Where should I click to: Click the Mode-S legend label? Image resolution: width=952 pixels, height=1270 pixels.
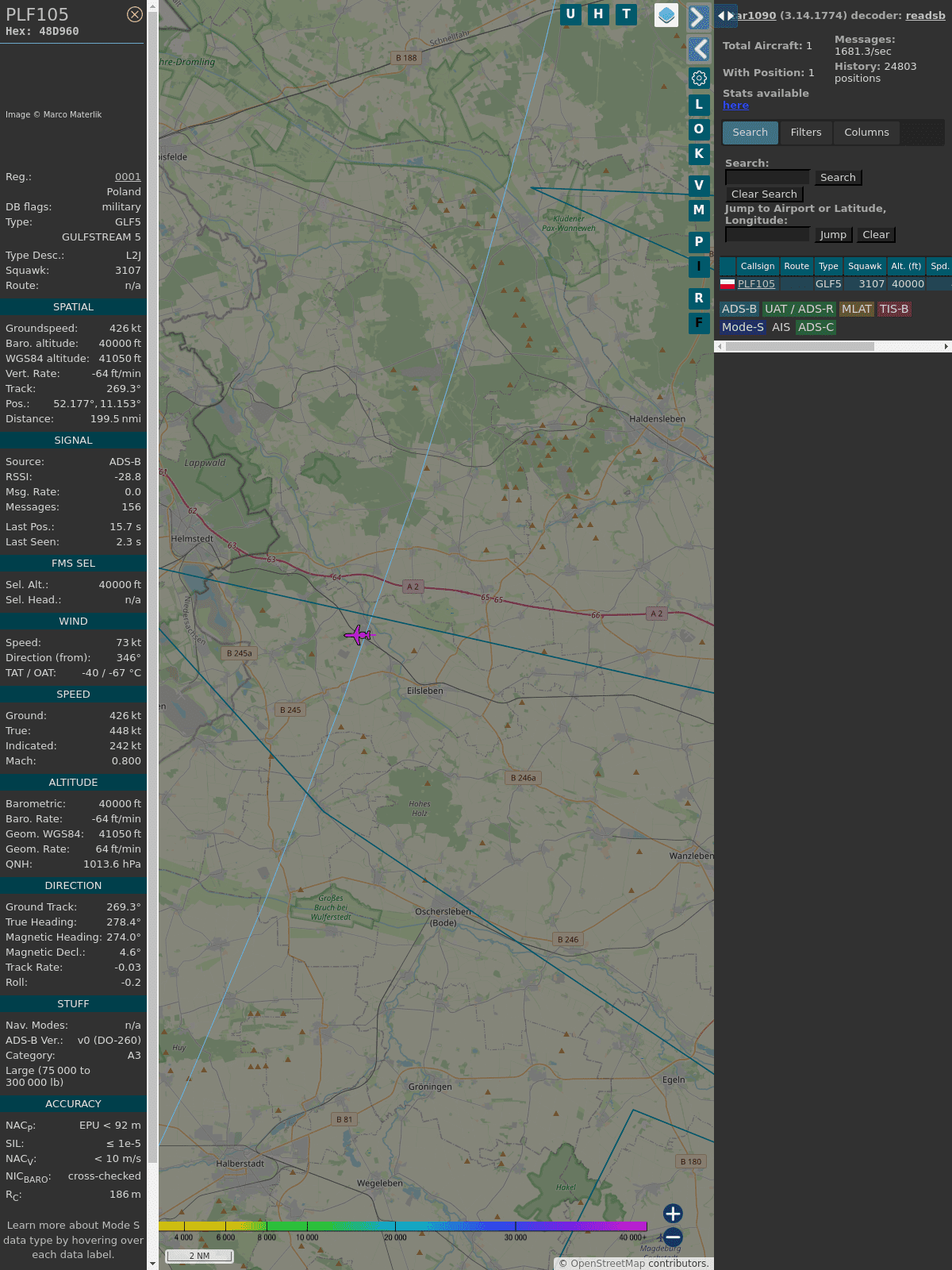point(743,327)
